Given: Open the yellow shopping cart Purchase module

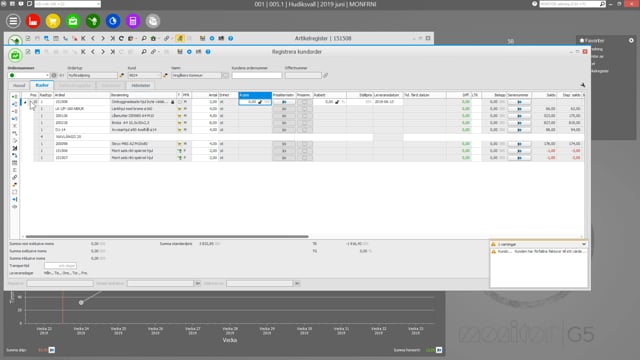Looking at the screenshot, I should coord(53,21).
